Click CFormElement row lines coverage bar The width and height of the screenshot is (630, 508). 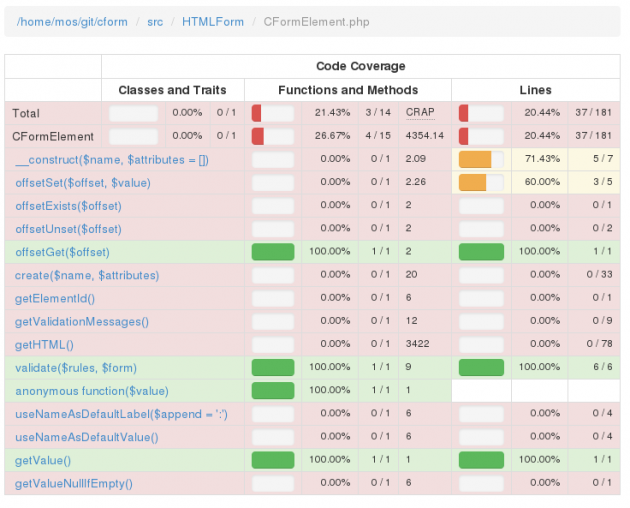481,136
